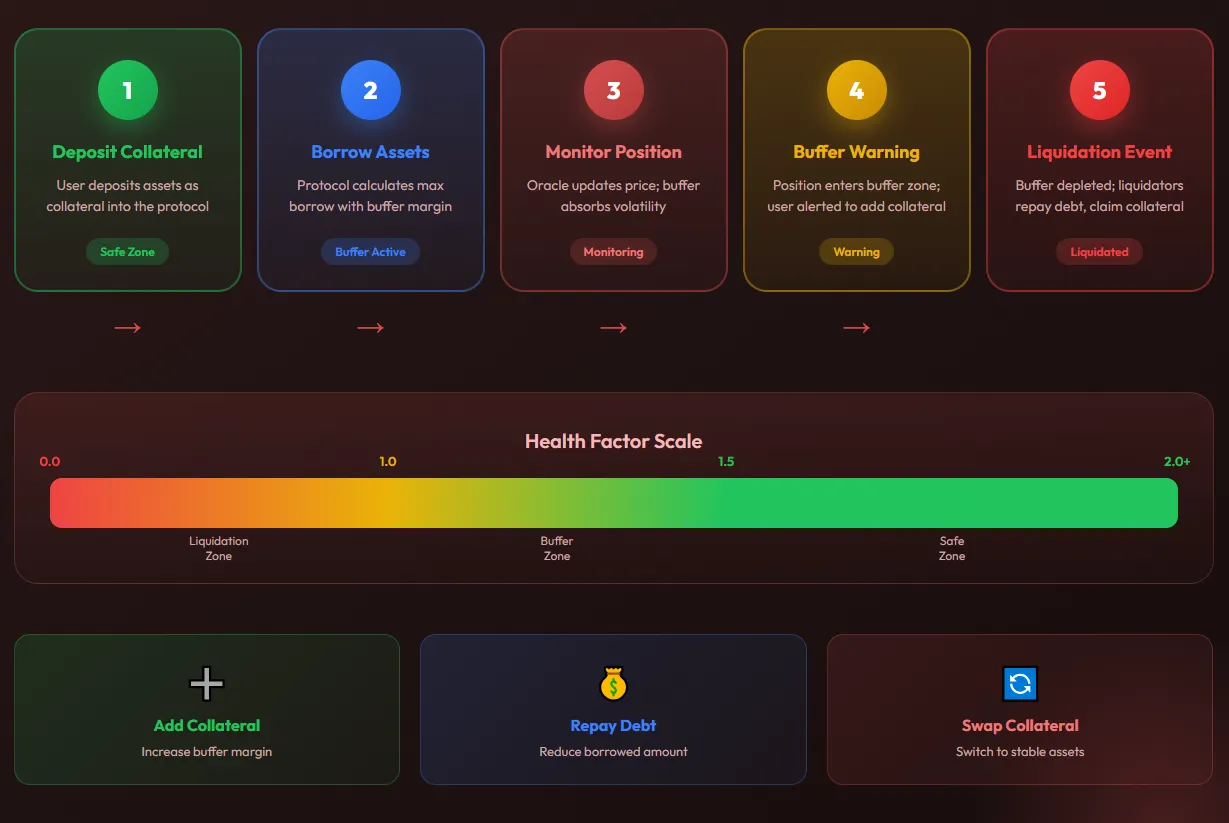Screen dimensions: 1229x823
Task: Click the plus icon on Add Collateral card
Action: tap(207, 684)
